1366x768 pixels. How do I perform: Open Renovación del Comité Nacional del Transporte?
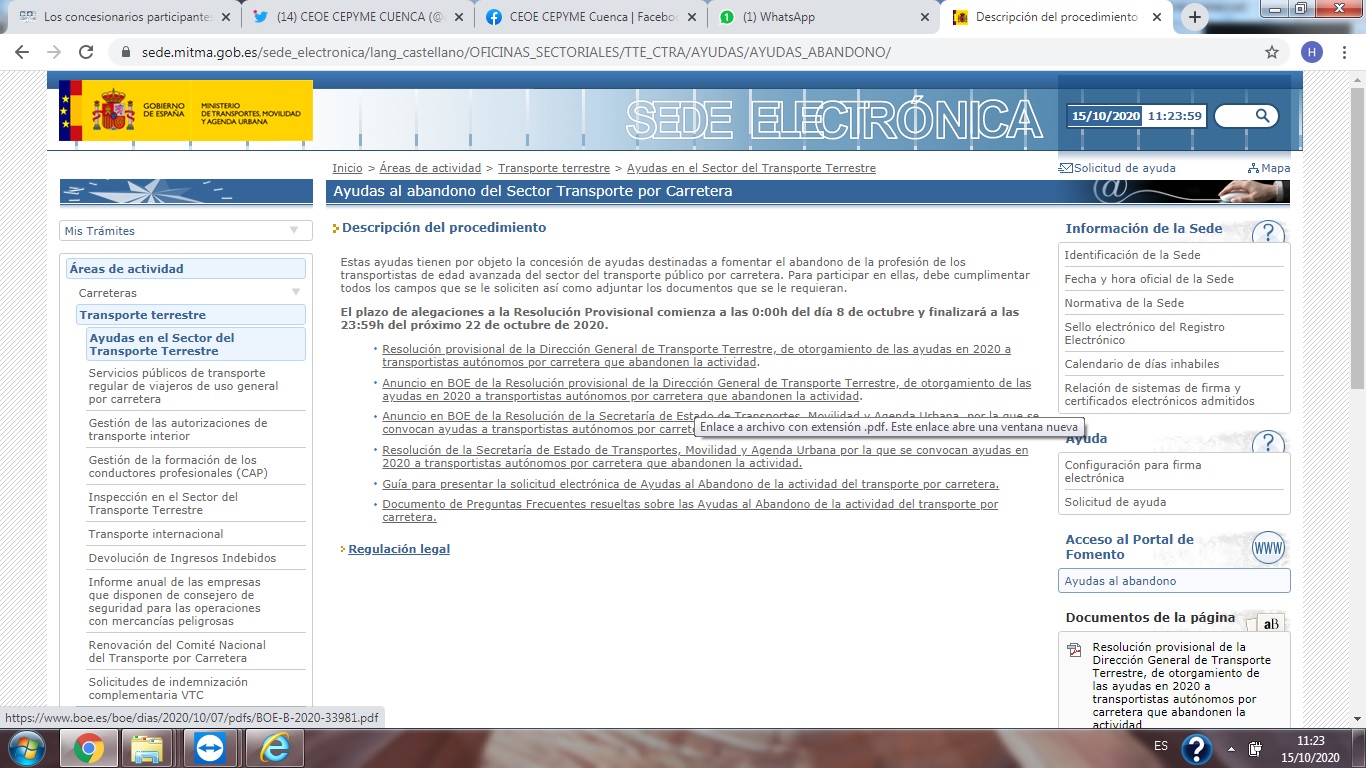click(177, 652)
